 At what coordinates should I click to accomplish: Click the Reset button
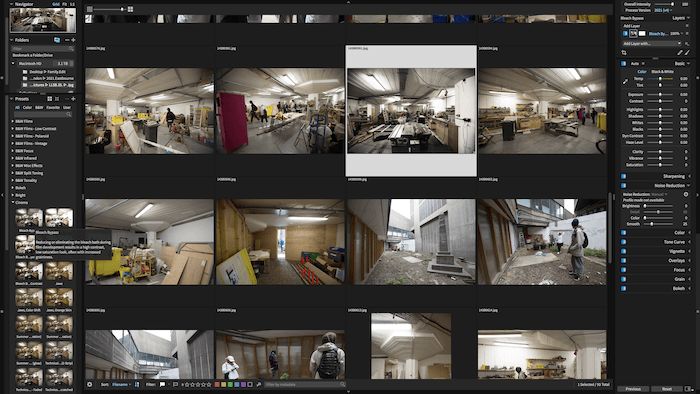[x=667, y=389]
